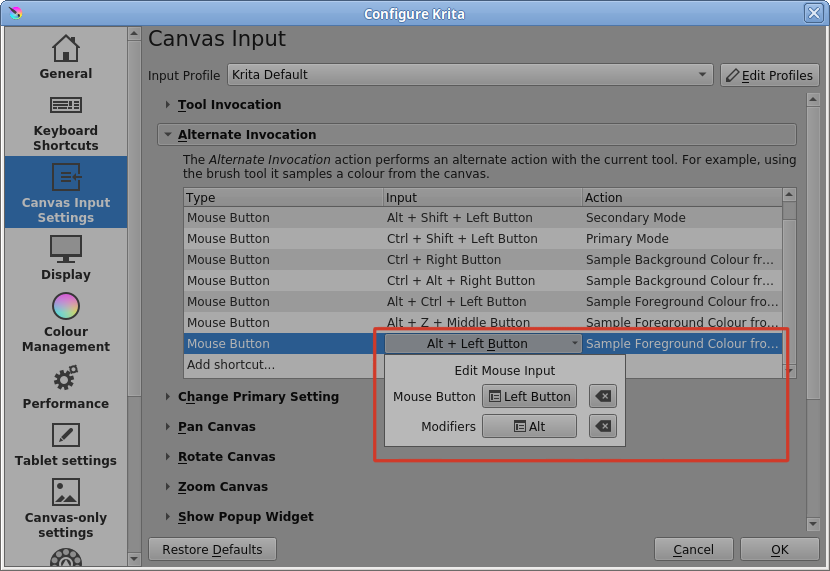Click the Type column header
The image size is (830, 571).
pos(283,197)
